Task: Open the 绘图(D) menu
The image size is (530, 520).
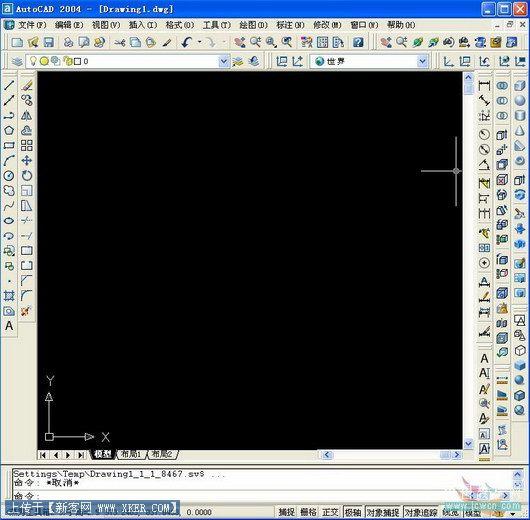Action: coord(254,25)
